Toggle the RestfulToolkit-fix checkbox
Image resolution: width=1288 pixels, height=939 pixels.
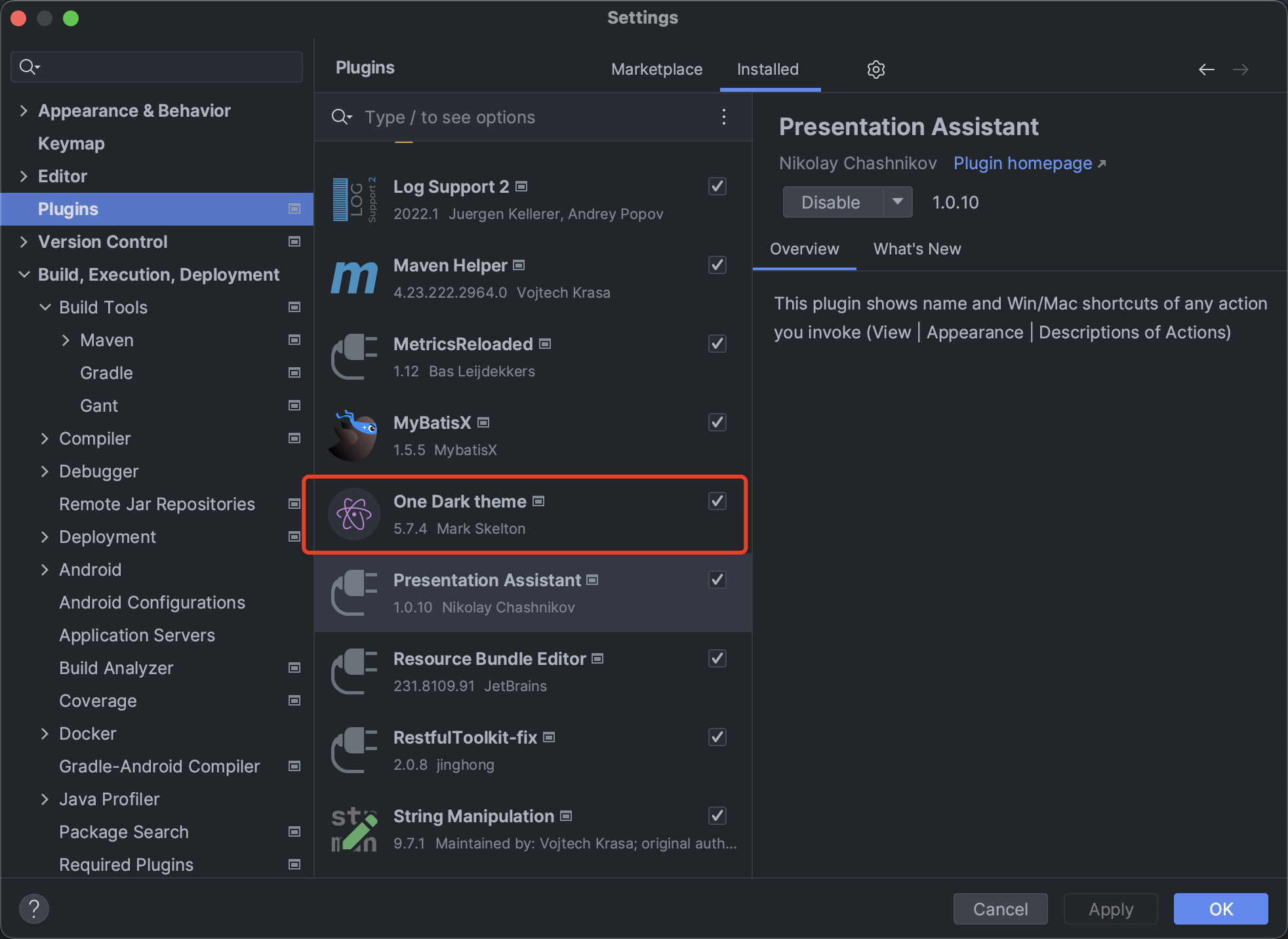click(x=717, y=737)
